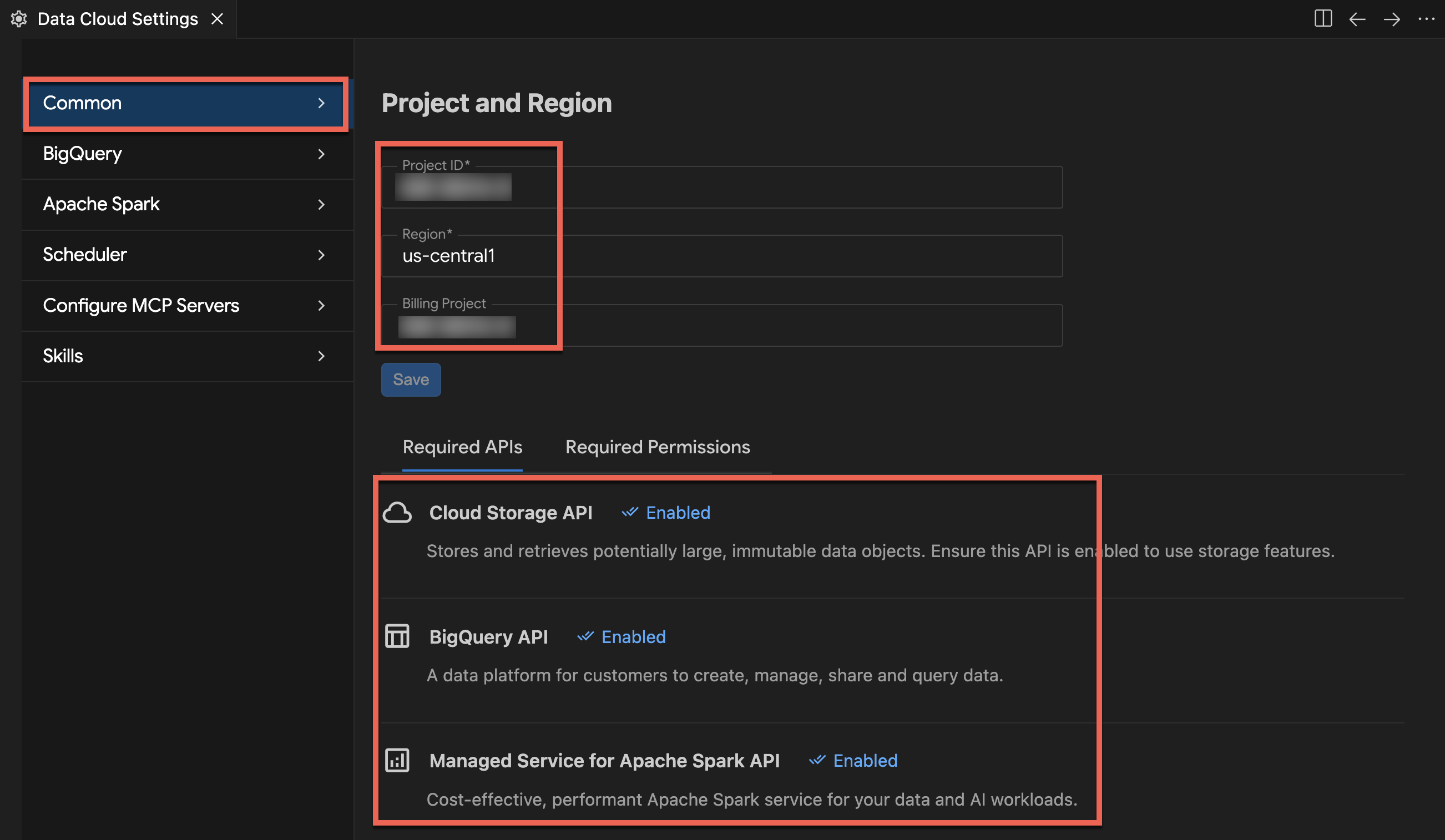Screen dimensions: 1445x840
Task: Click the Apache Spark API chart icon
Action: pyautogui.click(x=397, y=761)
